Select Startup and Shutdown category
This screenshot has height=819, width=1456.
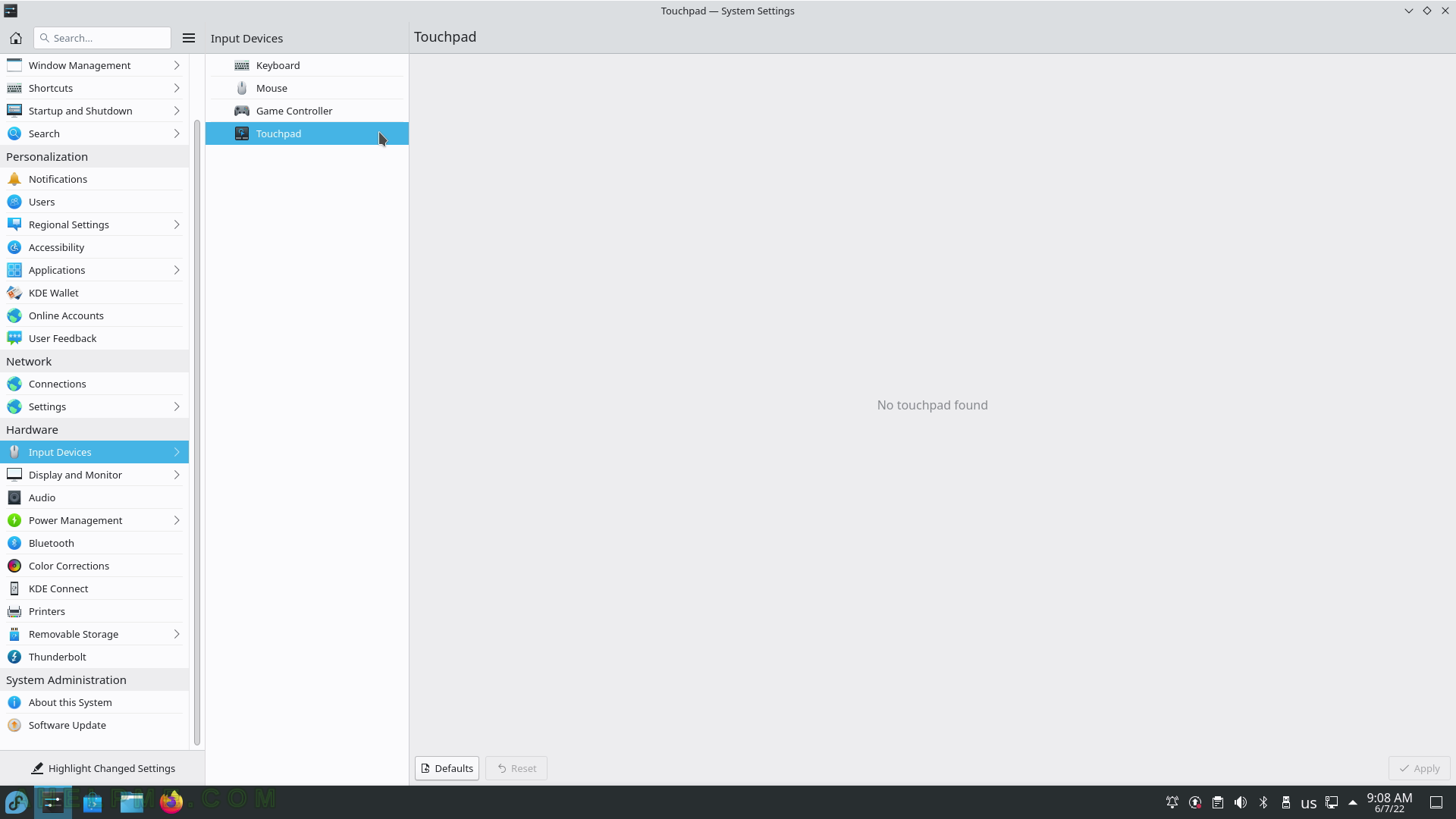[x=94, y=111]
